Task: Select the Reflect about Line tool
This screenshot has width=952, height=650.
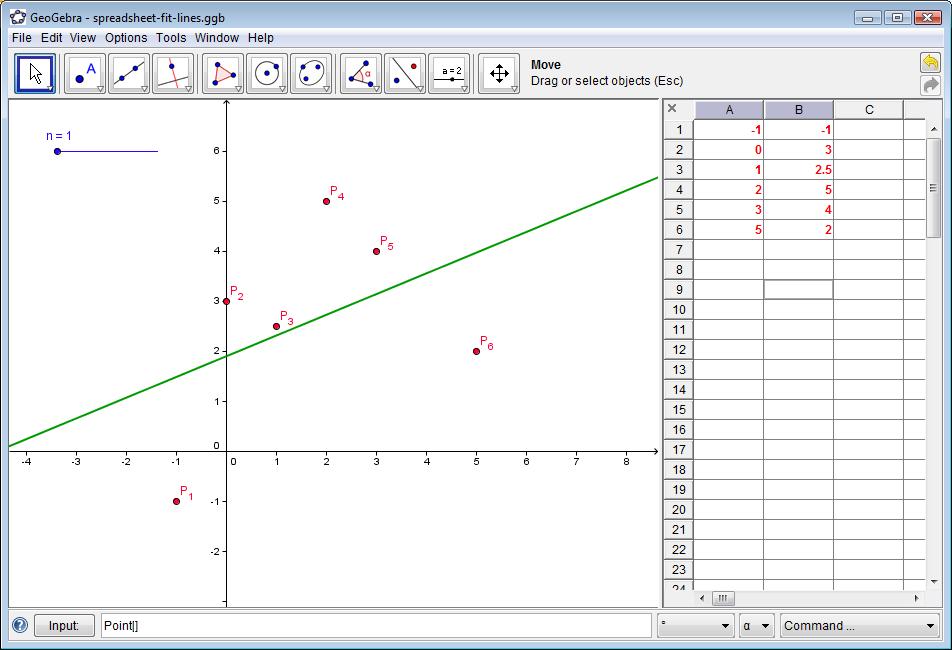Action: coord(405,73)
